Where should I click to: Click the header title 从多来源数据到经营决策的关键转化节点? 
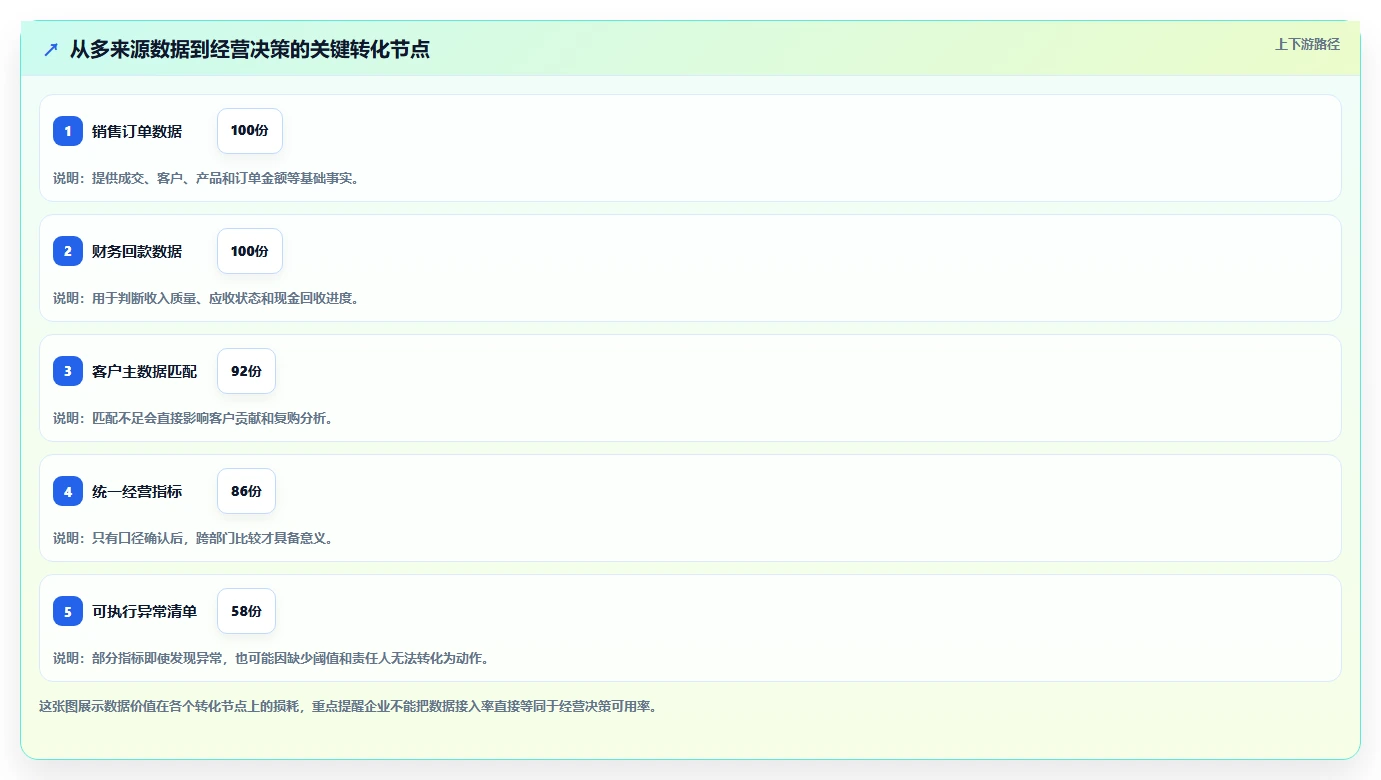point(250,49)
